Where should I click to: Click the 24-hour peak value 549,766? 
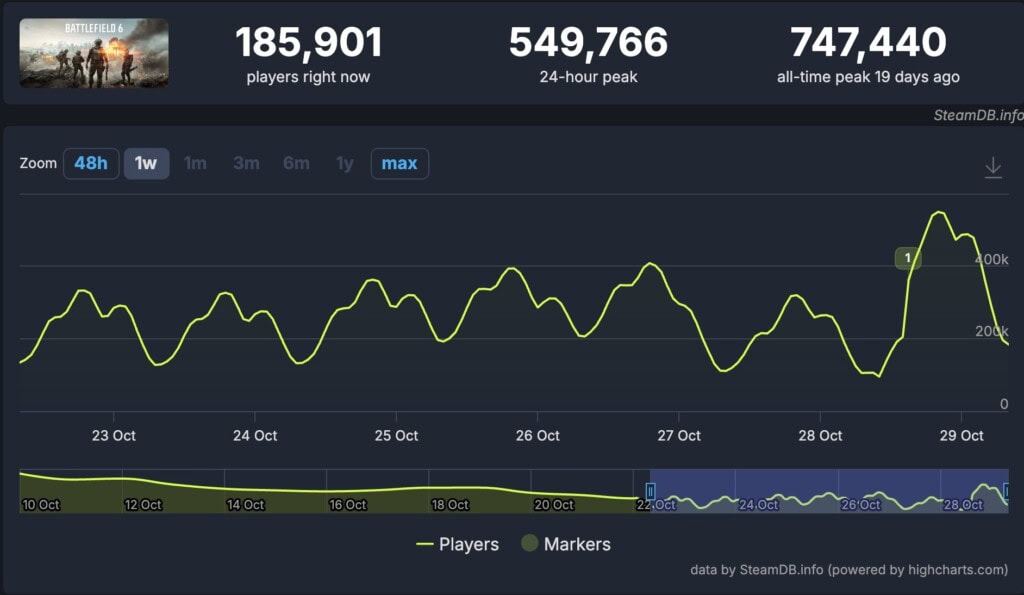[588, 42]
